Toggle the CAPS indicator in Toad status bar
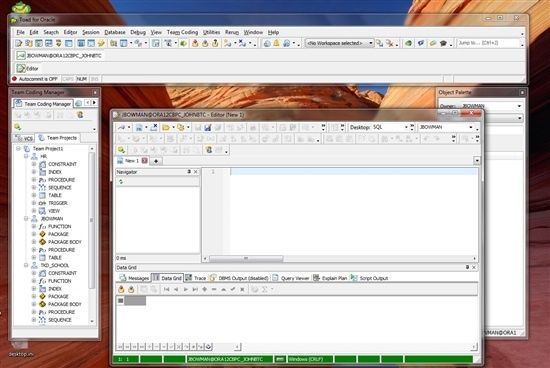 [68, 79]
